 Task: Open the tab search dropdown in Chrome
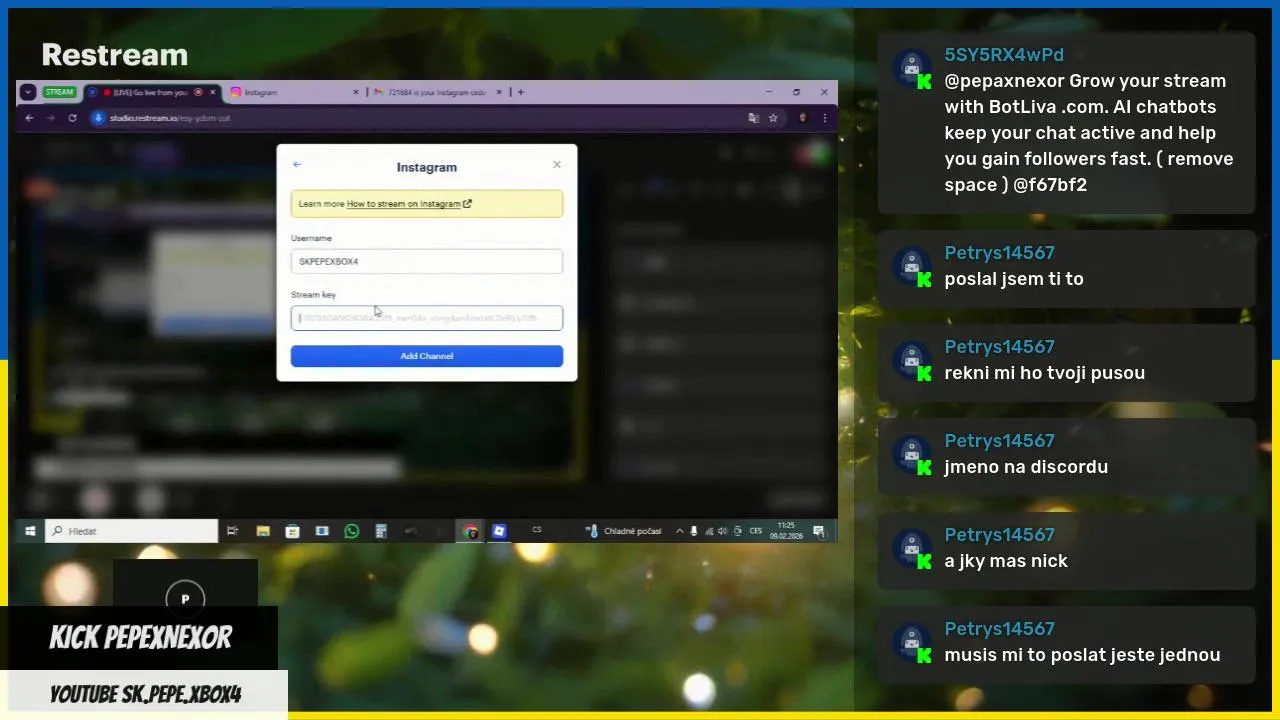coord(28,92)
